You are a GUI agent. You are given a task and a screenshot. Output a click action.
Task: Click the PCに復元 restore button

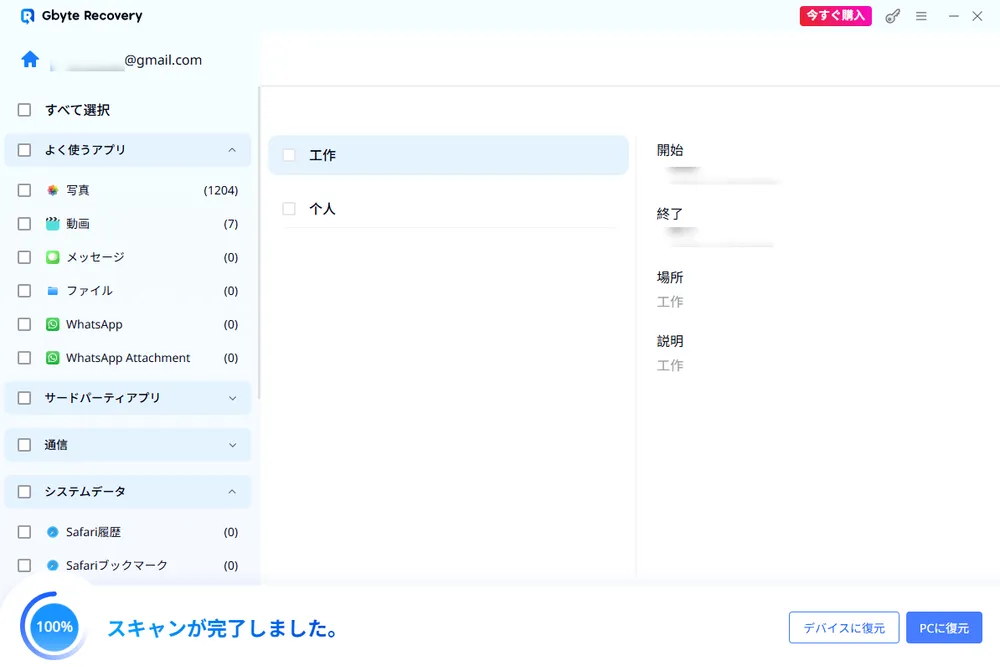[944, 627]
